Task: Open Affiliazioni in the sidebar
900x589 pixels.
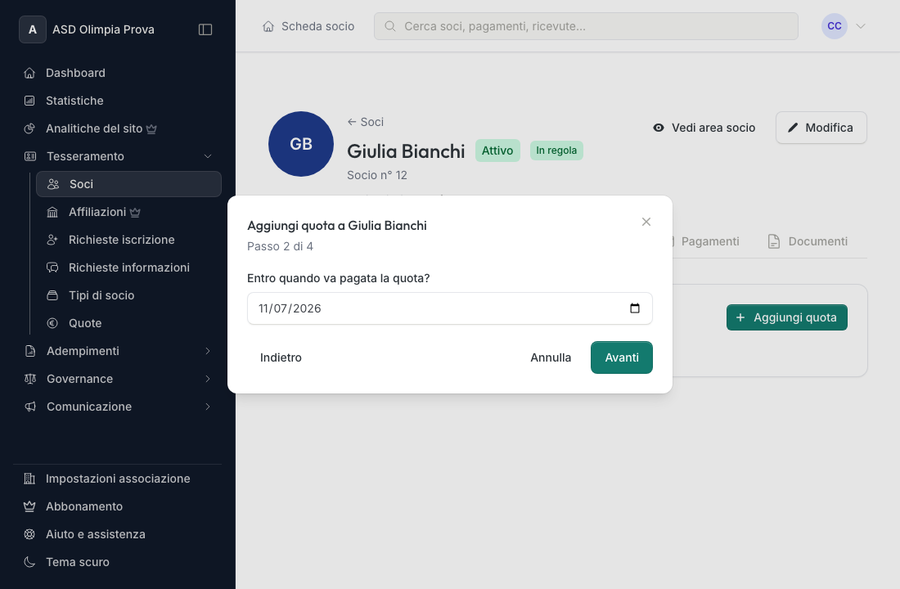Action: [x=129, y=212]
